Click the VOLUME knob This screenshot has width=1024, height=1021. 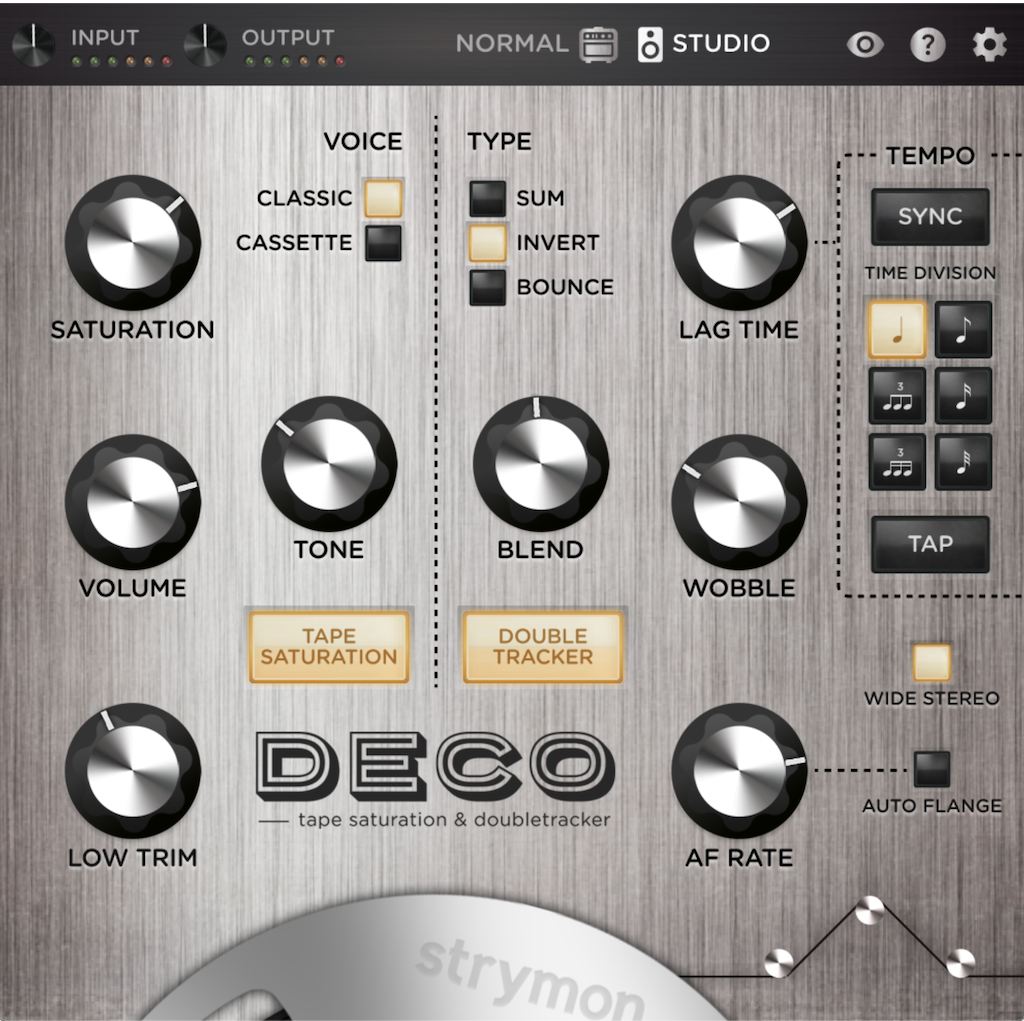click(x=133, y=502)
